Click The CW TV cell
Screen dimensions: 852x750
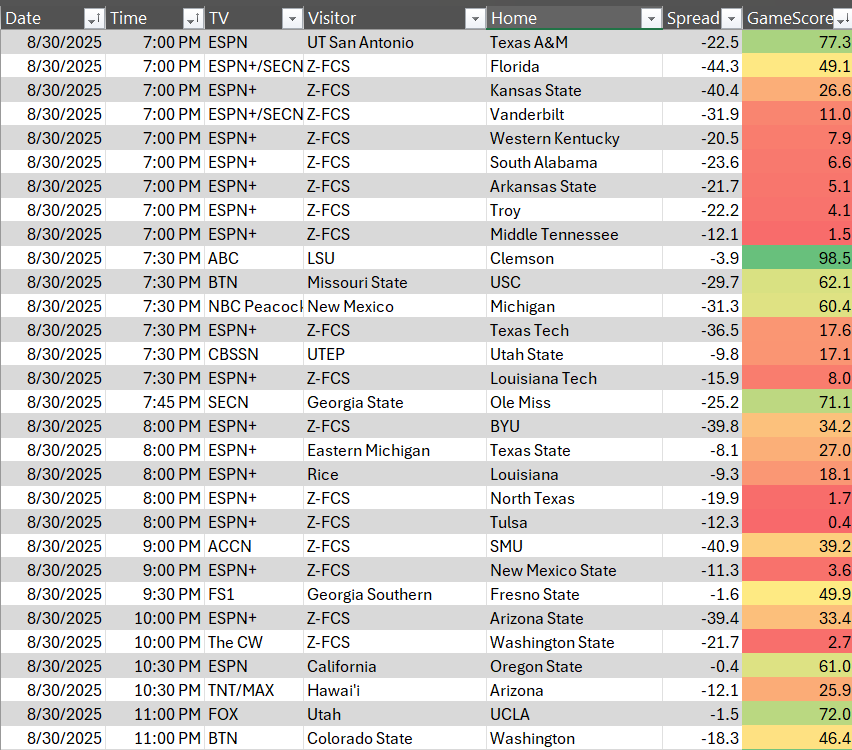254,642
